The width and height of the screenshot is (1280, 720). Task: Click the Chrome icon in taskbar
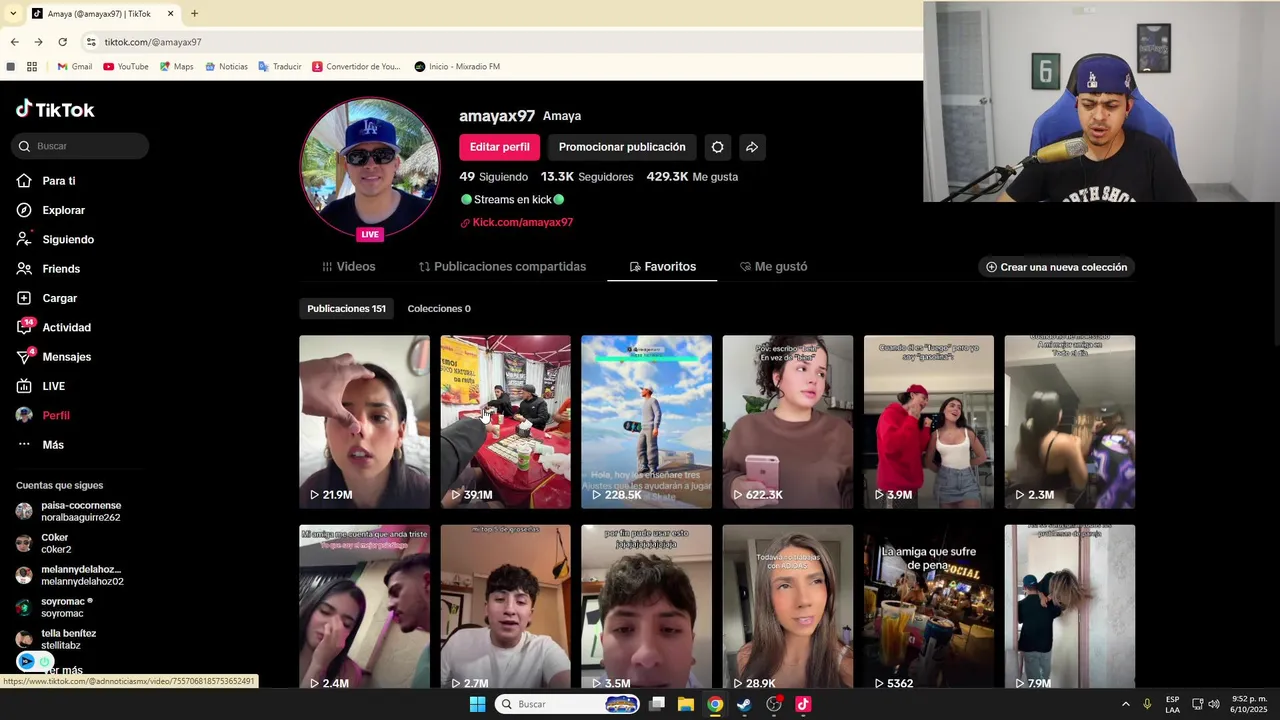point(715,704)
